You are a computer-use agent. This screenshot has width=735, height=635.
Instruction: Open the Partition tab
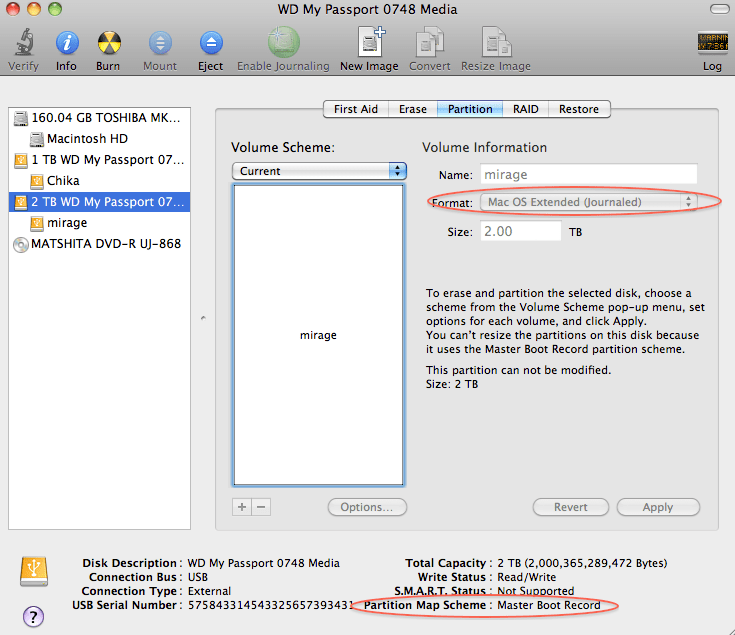pos(470,109)
